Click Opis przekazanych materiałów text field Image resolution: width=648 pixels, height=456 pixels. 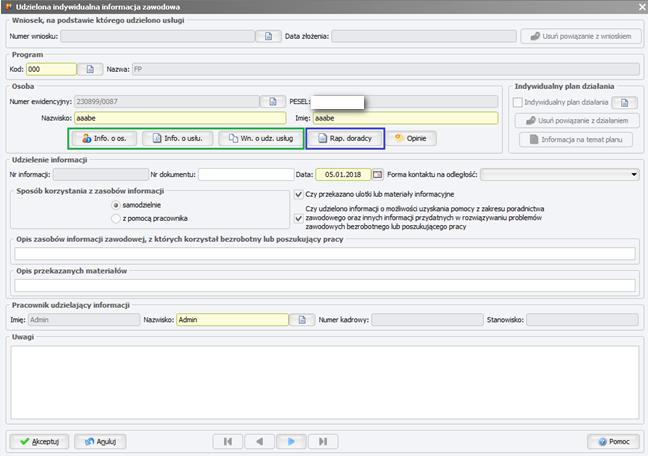point(325,285)
